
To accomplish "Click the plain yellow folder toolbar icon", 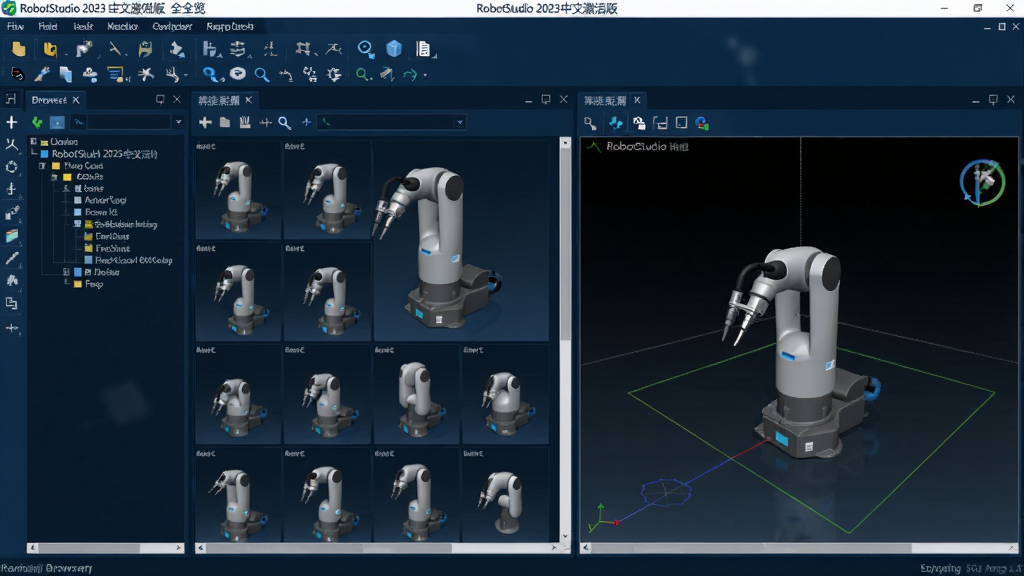I will click(x=18, y=49).
